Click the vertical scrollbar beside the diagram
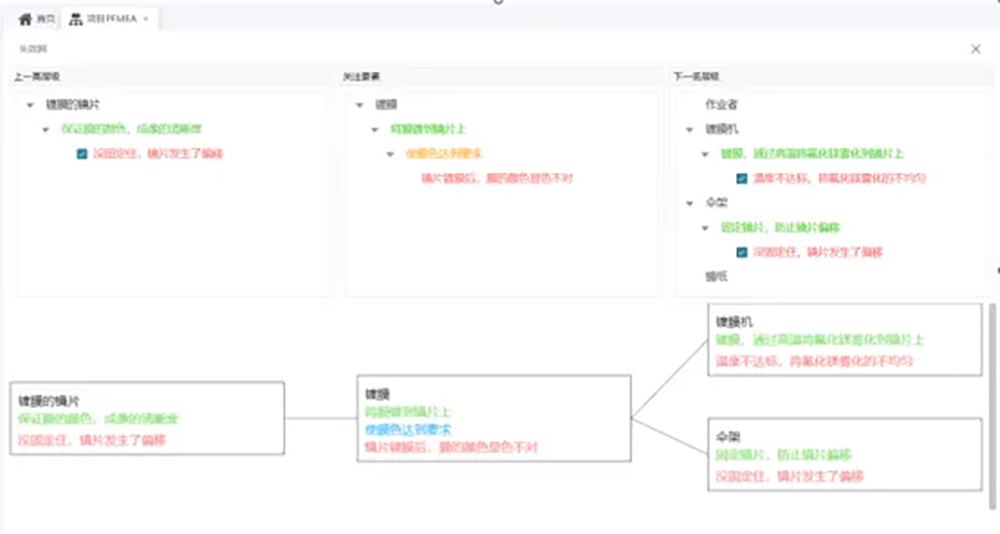 (x=992, y=400)
